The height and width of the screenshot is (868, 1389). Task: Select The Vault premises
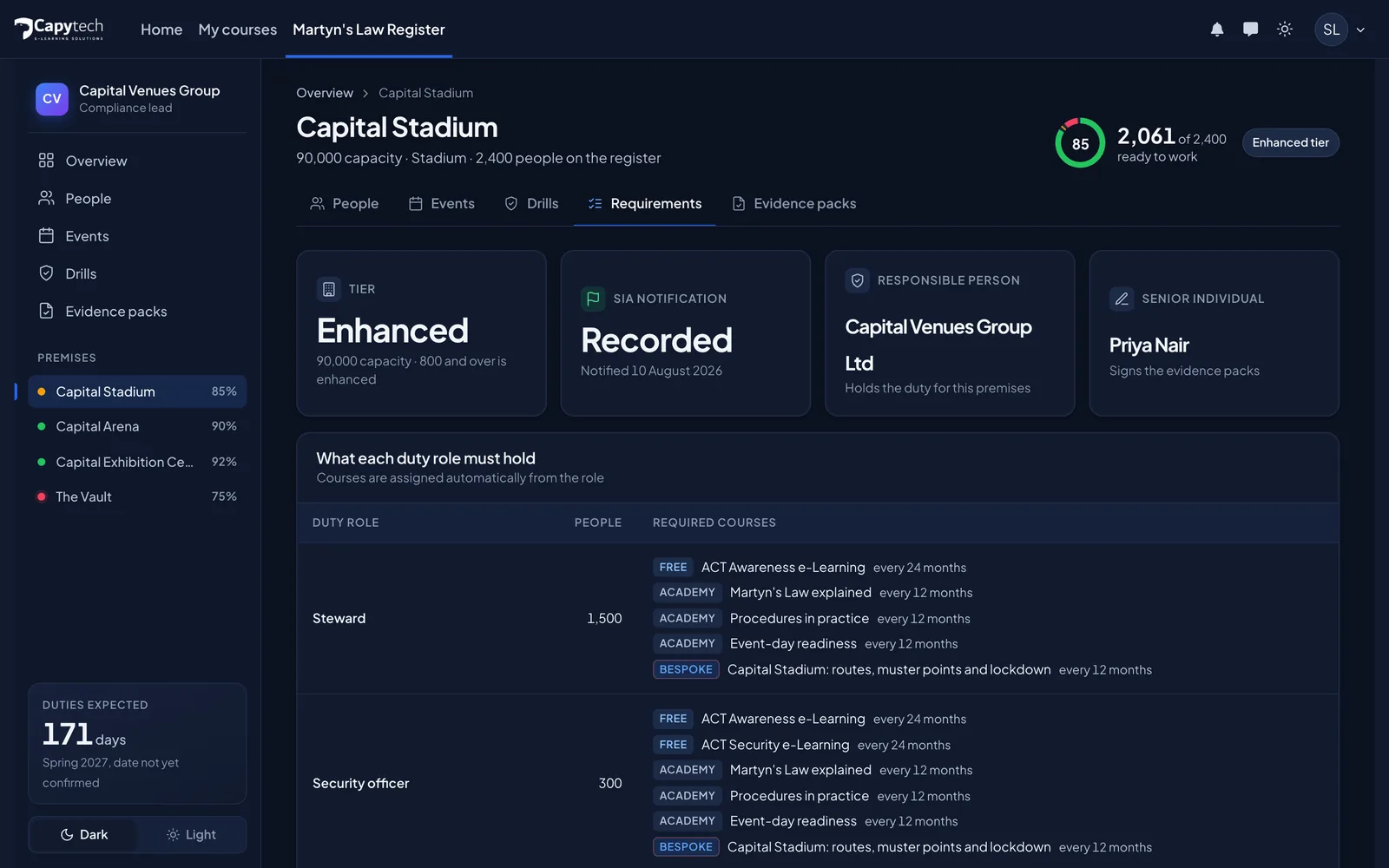[x=137, y=496]
